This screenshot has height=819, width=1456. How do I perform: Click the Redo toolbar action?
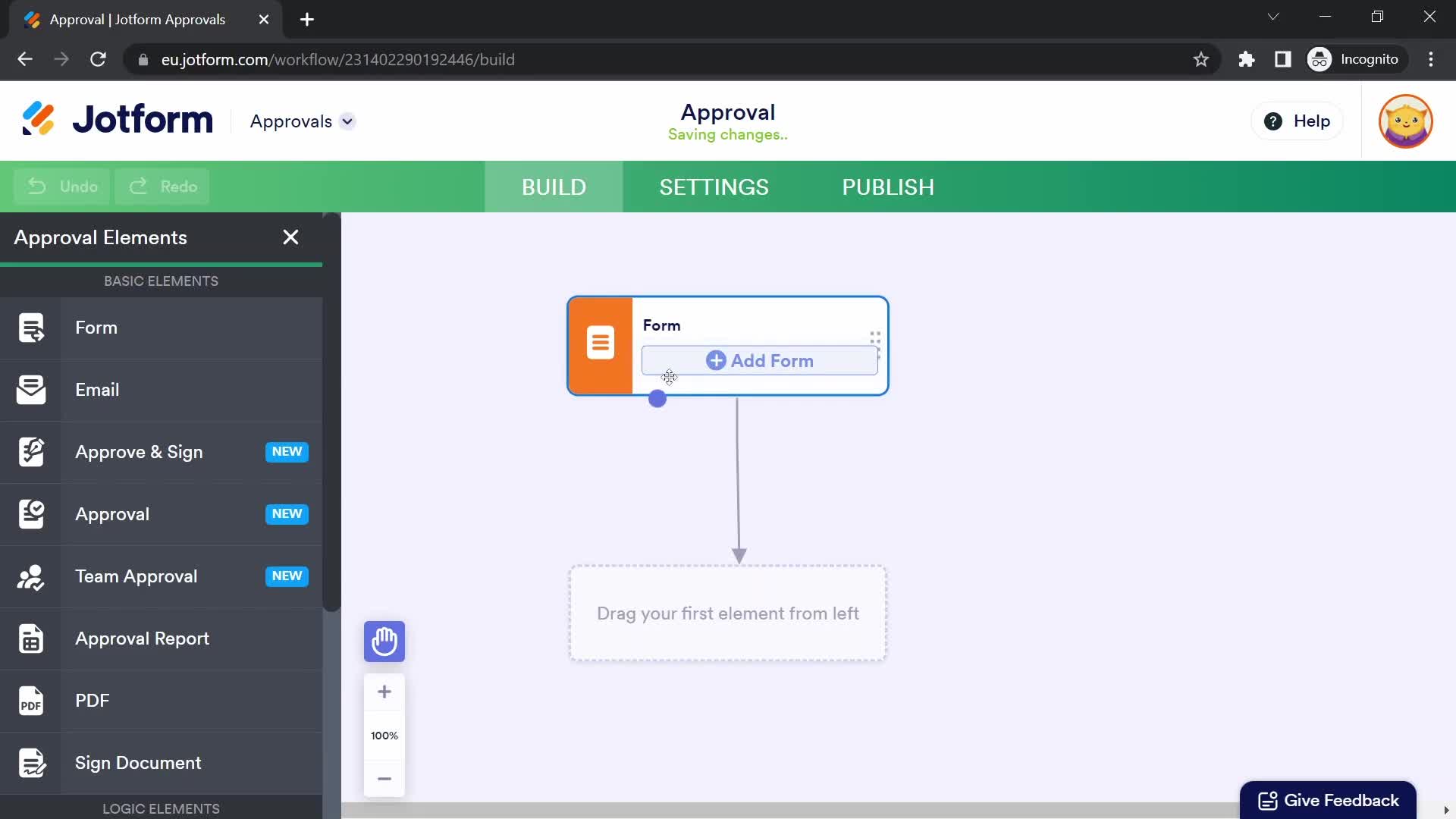pyautogui.click(x=163, y=186)
